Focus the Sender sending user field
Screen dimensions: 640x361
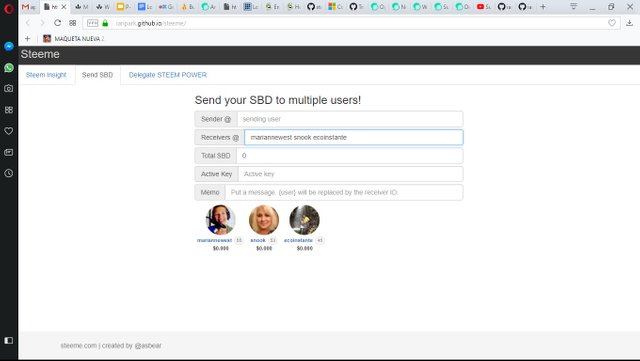(350, 119)
